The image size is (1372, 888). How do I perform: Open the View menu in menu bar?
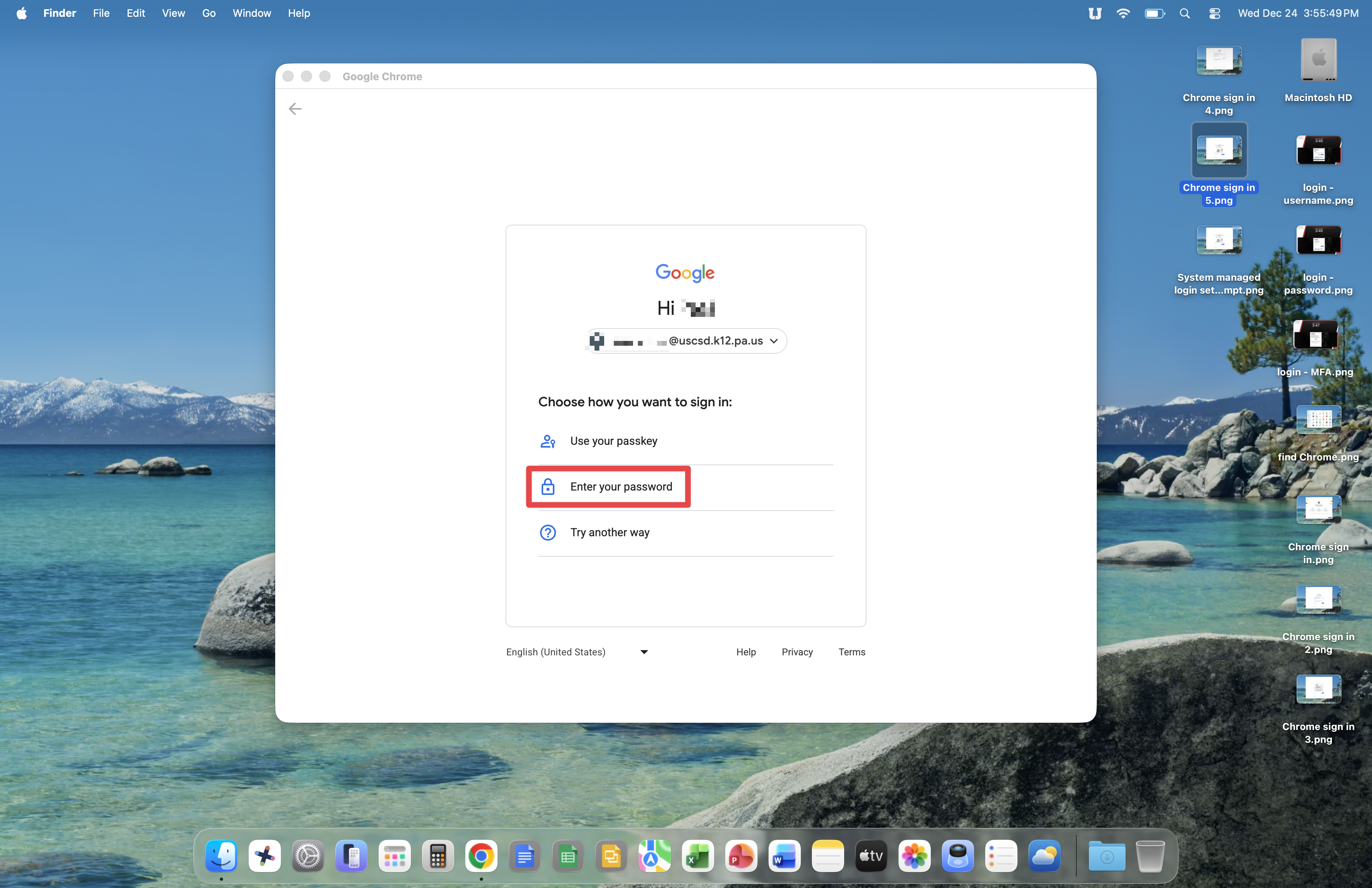173,13
